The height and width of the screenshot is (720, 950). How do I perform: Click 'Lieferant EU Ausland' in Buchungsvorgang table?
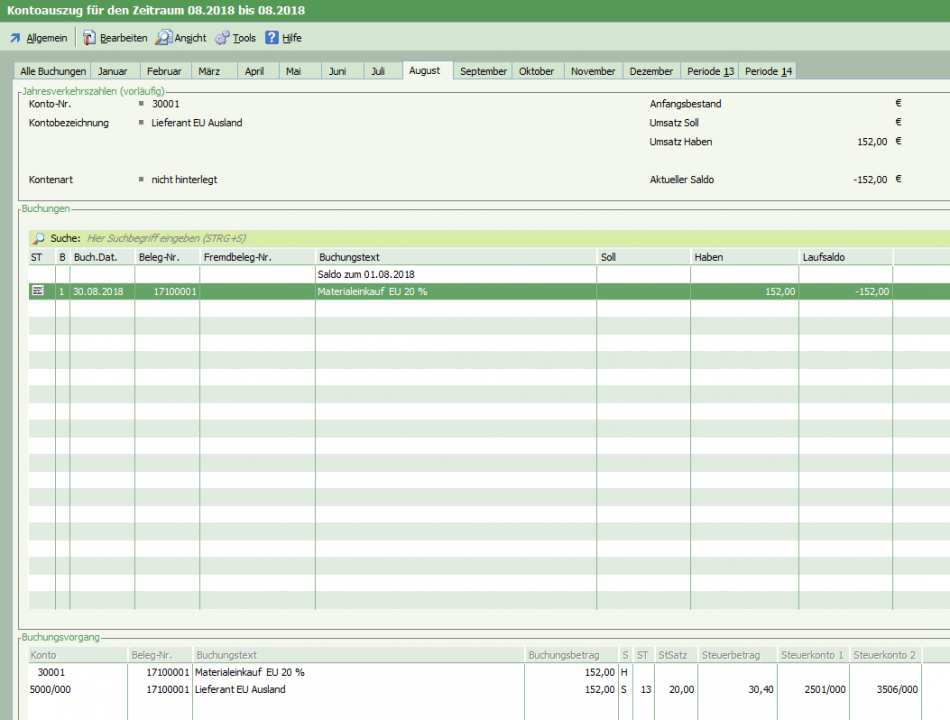(x=240, y=689)
